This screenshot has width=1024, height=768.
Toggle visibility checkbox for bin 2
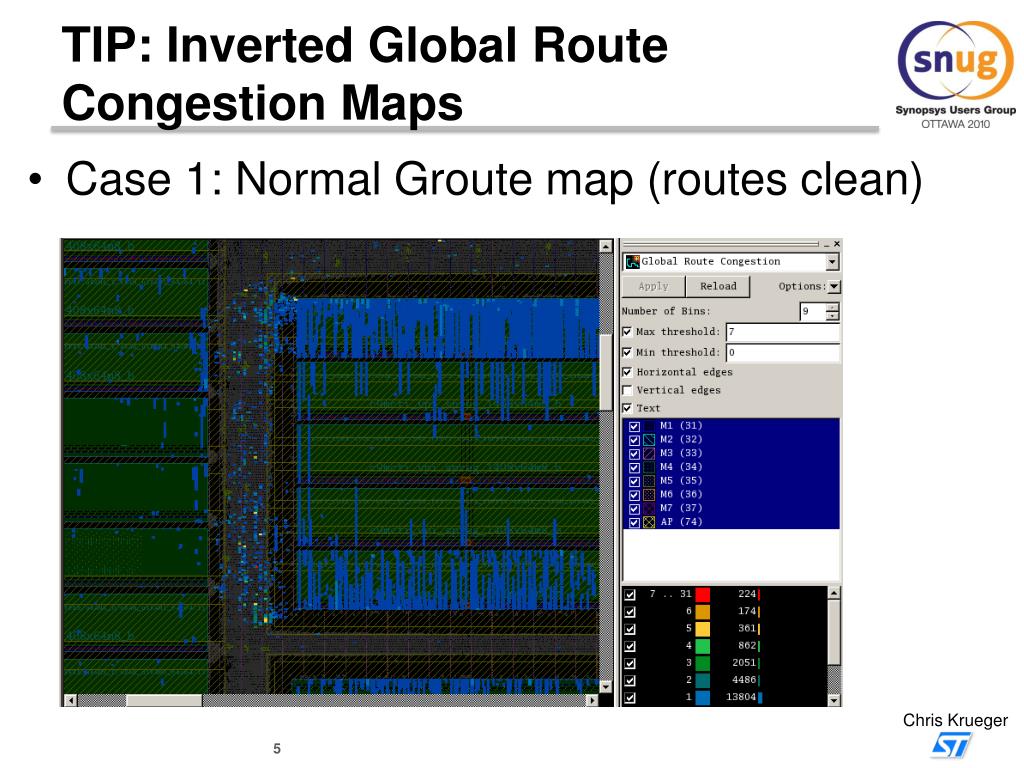[x=630, y=680]
